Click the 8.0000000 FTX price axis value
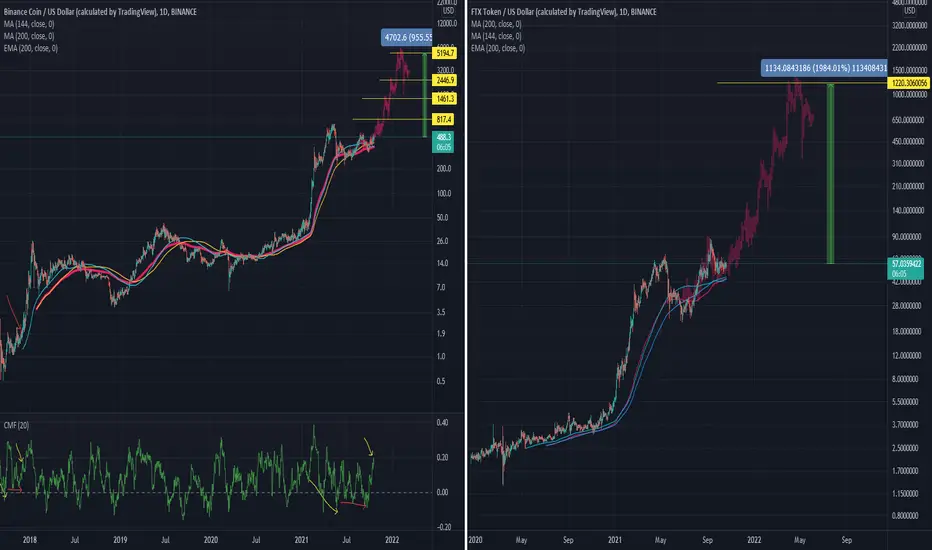Image resolution: width=932 pixels, height=550 pixels. coord(906,379)
